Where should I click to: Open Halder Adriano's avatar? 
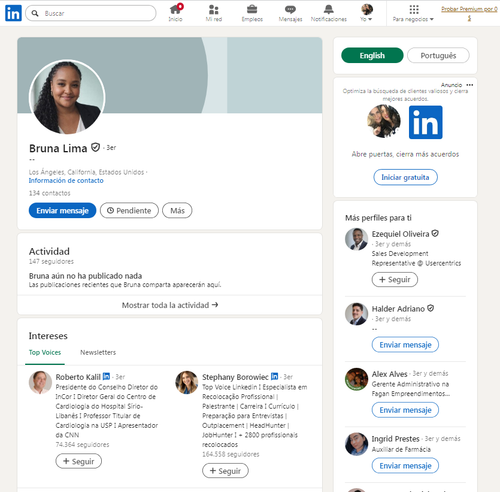[356, 314]
